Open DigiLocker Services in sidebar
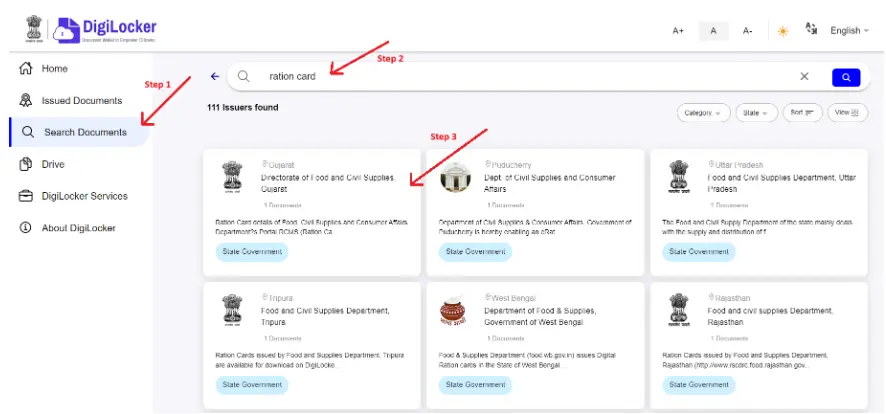The width and height of the screenshot is (886, 414). click(84, 196)
